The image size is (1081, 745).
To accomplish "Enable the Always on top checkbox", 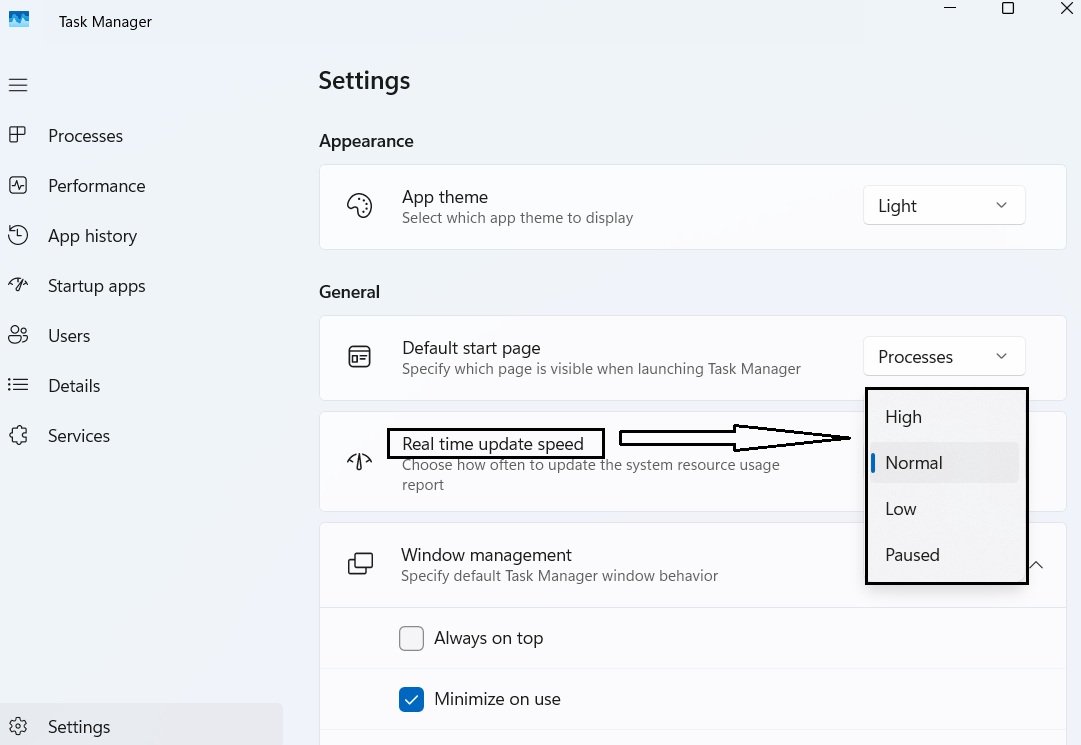I will coord(412,638).
